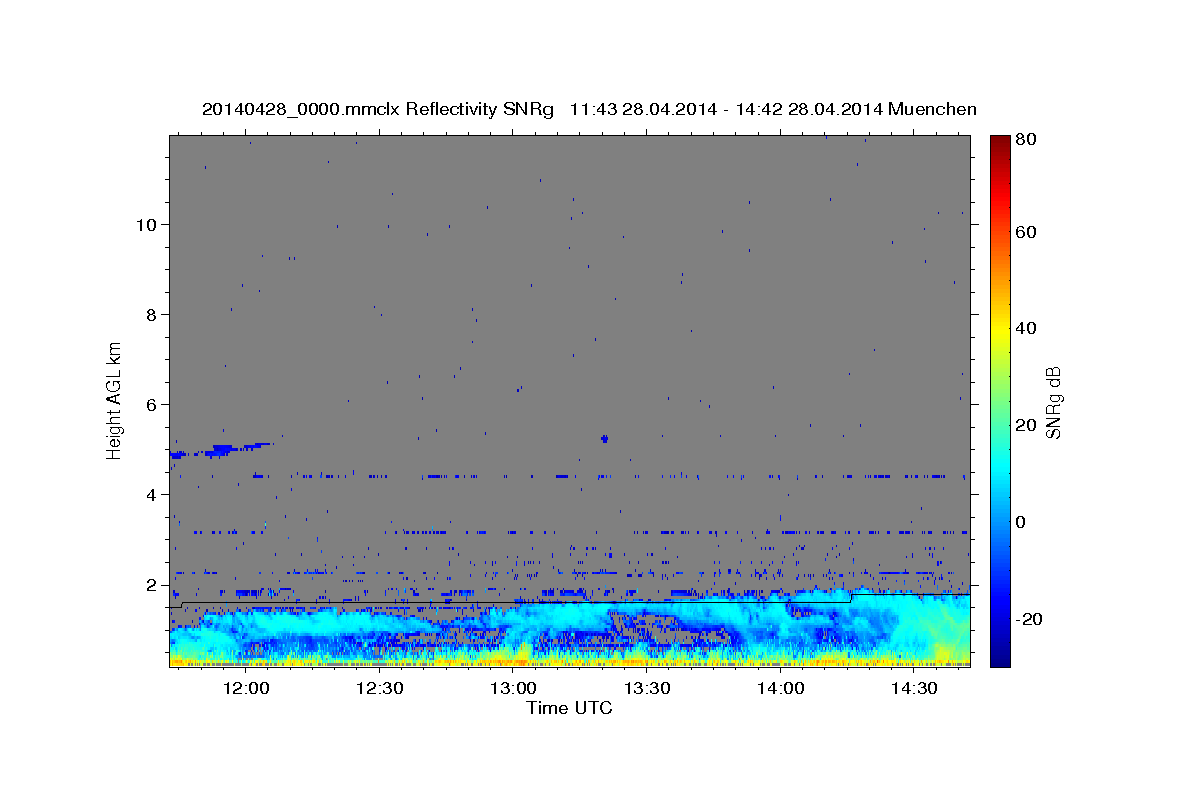Click the 14:00 time tick label
This screenshot has height=800, width=1200.
coord(780,689)
